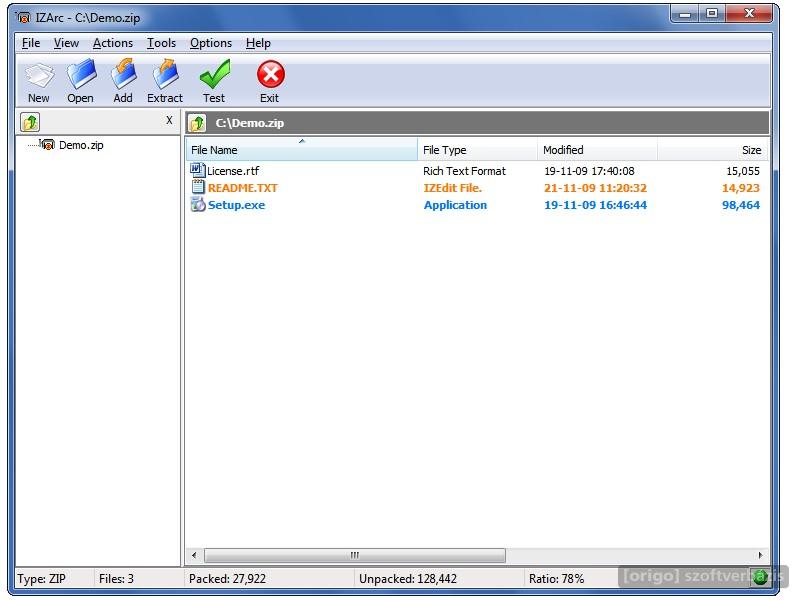This screenshot has height=600, width=800.
Task: Sort by Size column header
Action: point(713,149)
